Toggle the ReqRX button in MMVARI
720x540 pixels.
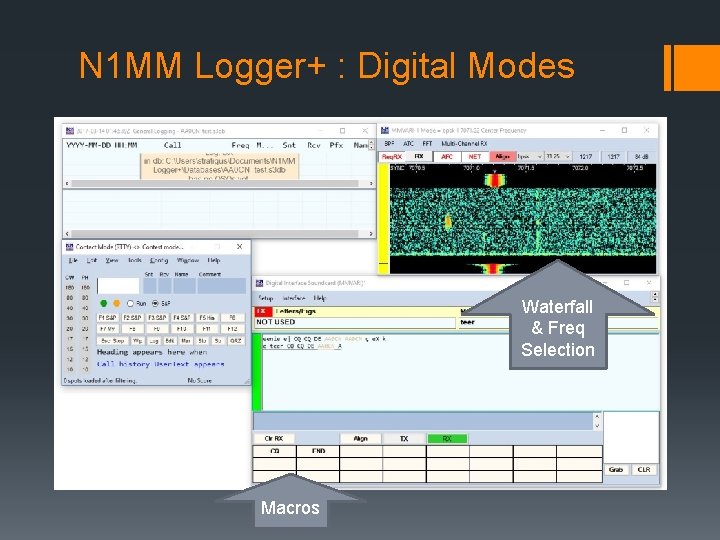tap(392, 157)
